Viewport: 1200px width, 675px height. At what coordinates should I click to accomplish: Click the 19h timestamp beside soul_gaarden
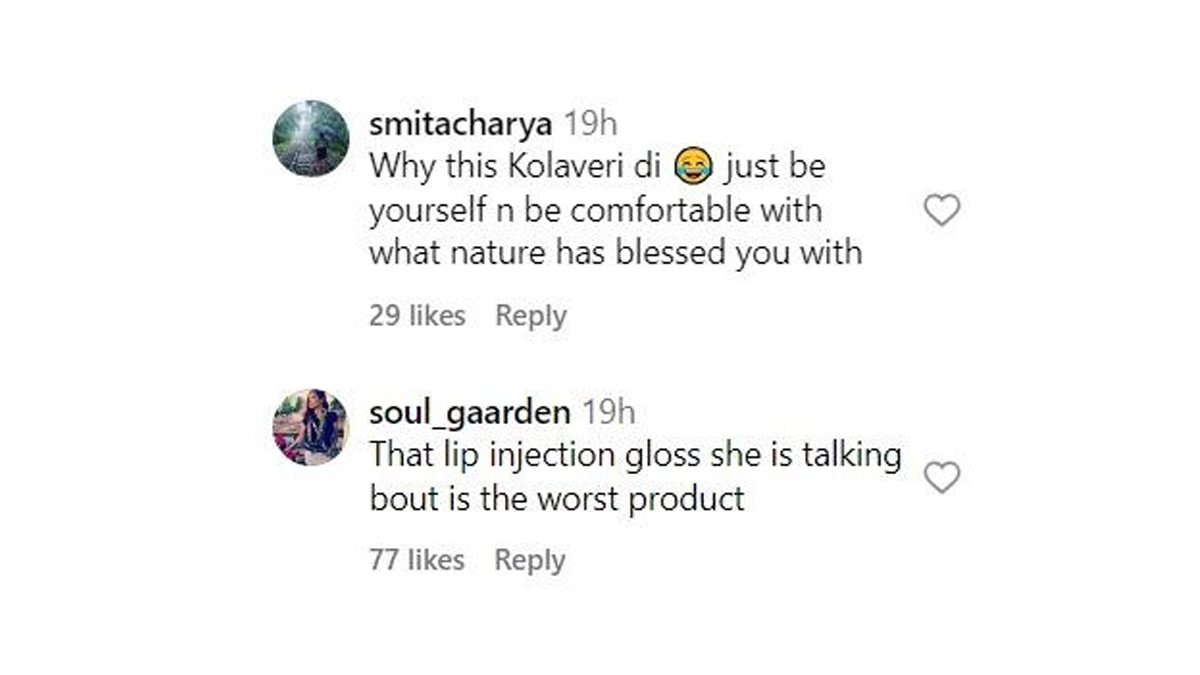[608, 412]
